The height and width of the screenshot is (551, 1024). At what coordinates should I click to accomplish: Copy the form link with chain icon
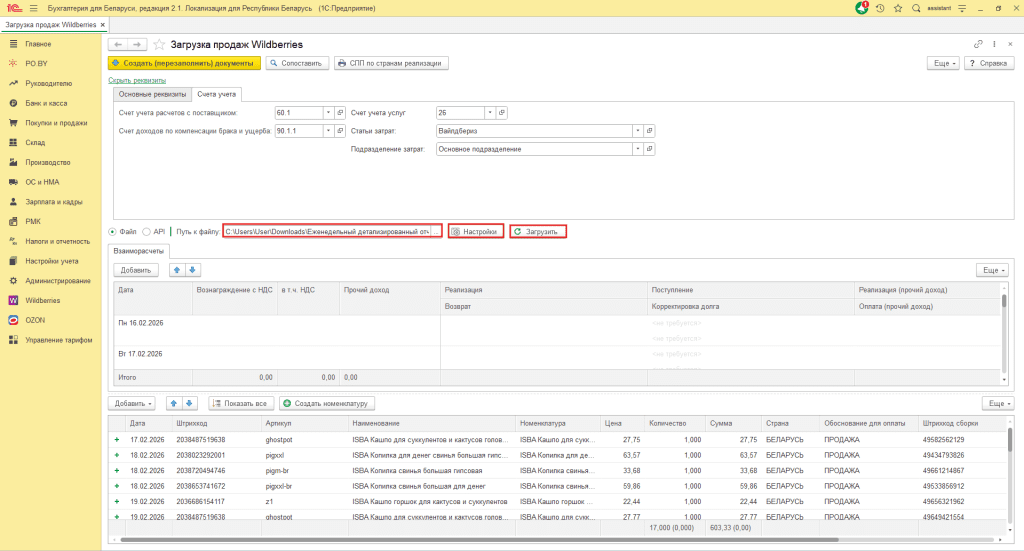(978, 45)
